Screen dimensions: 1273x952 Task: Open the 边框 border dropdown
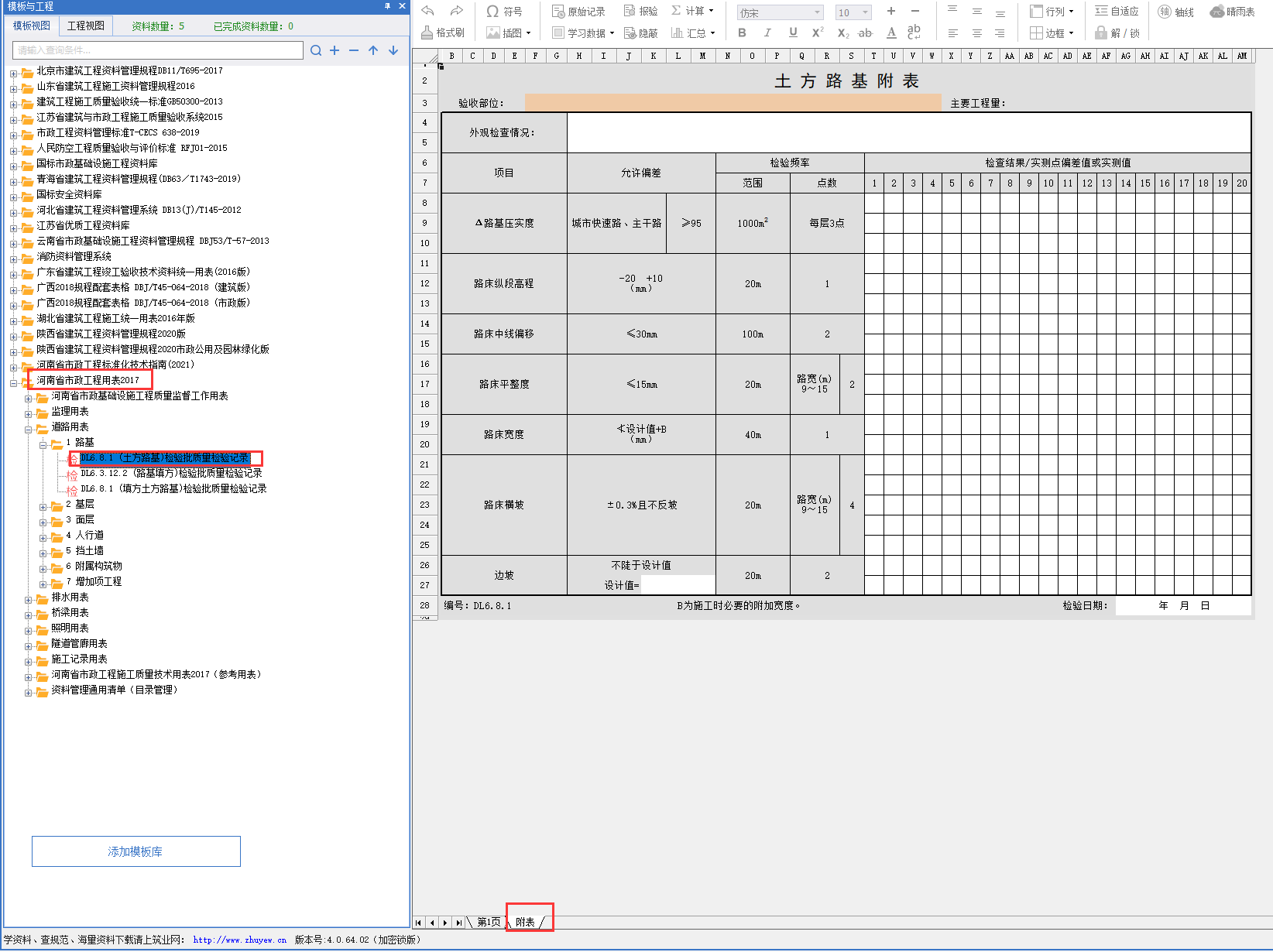click(1052, 33)
